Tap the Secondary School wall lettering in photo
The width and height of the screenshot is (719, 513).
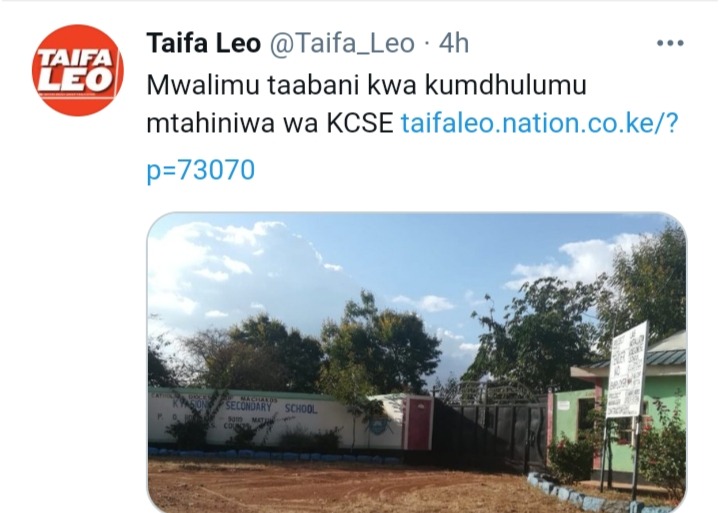pyautogui.click(x=271, y=406)
